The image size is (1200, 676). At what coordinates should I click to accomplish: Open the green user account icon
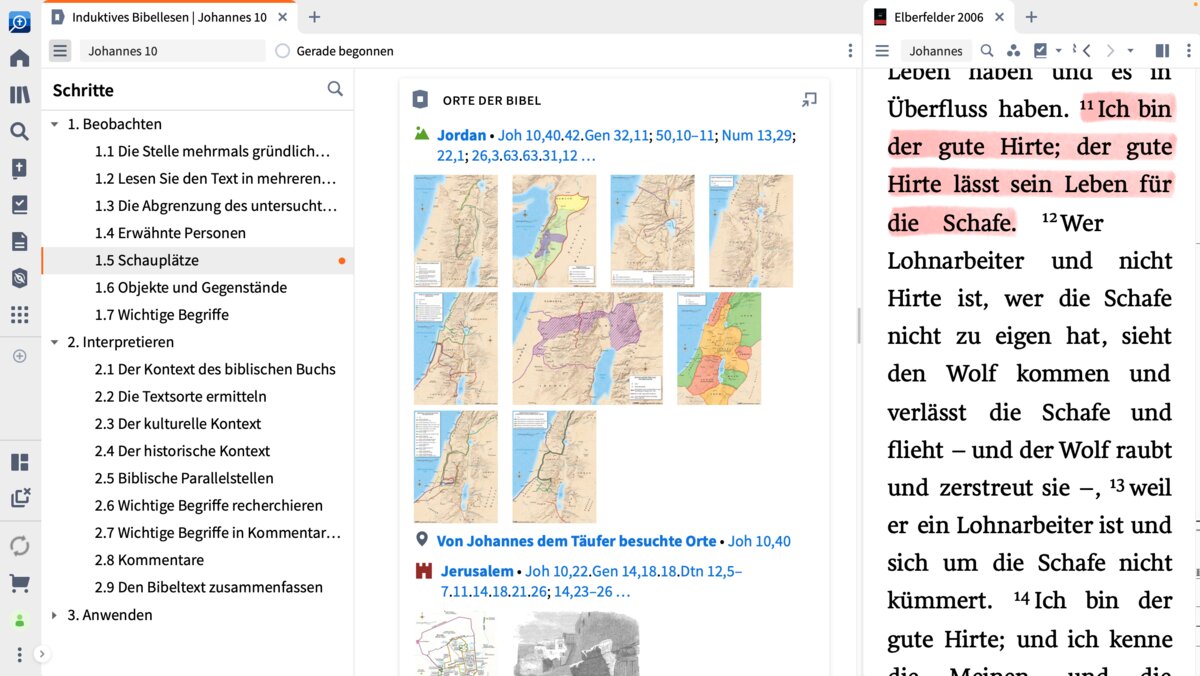[x=19, y=620]
